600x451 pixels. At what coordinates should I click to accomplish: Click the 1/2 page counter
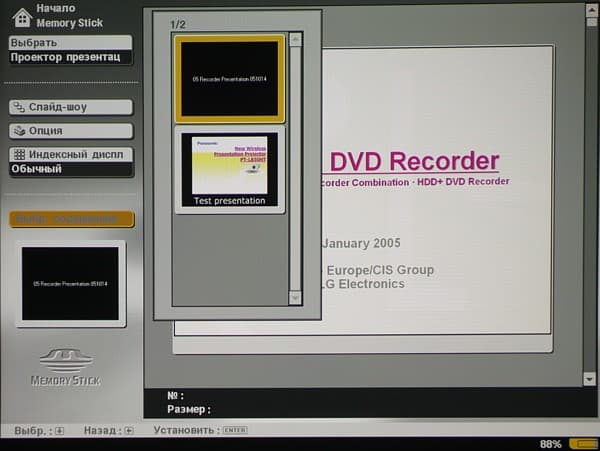178,25
